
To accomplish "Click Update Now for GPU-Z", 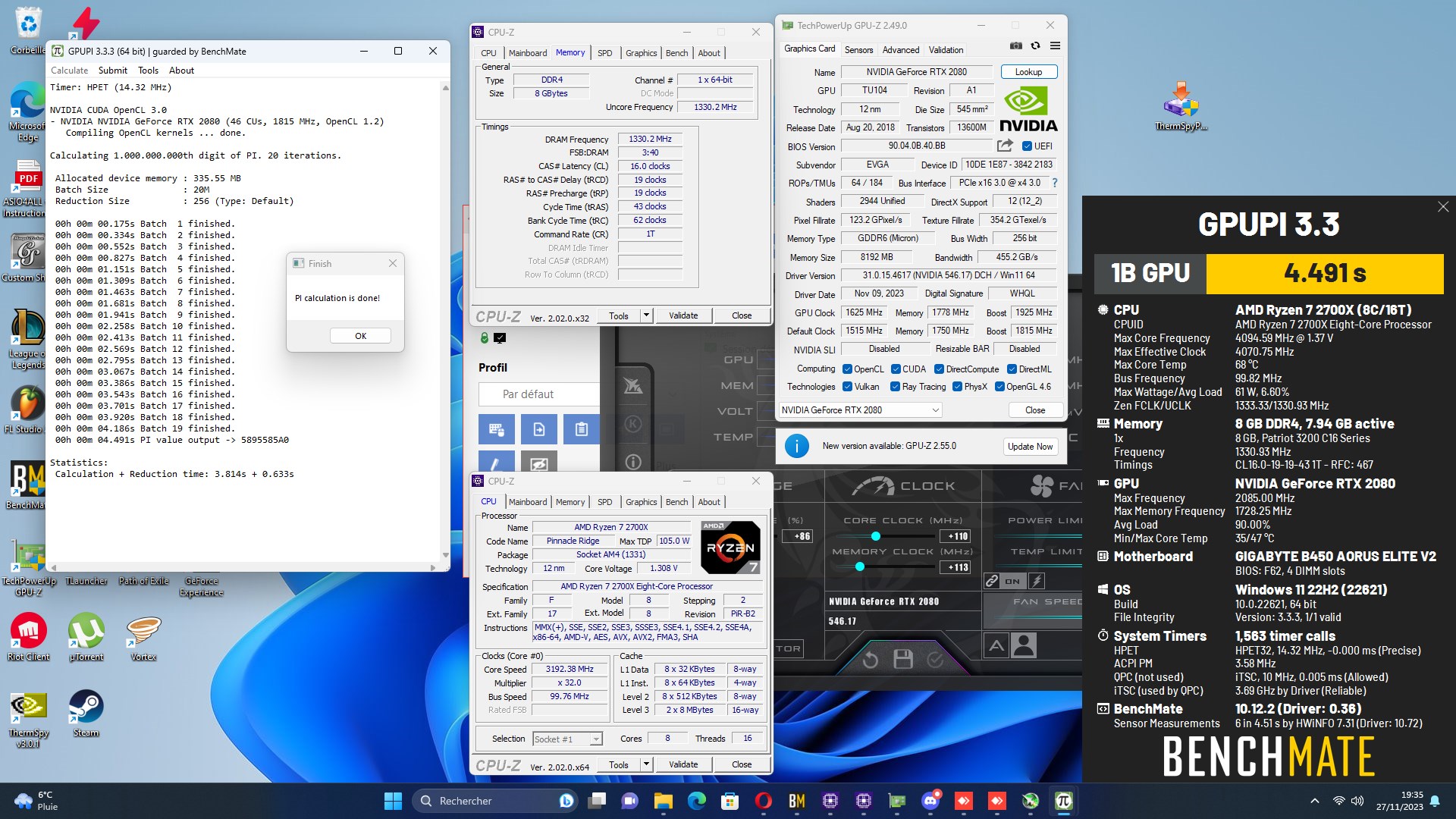I will pos(1030,447).
